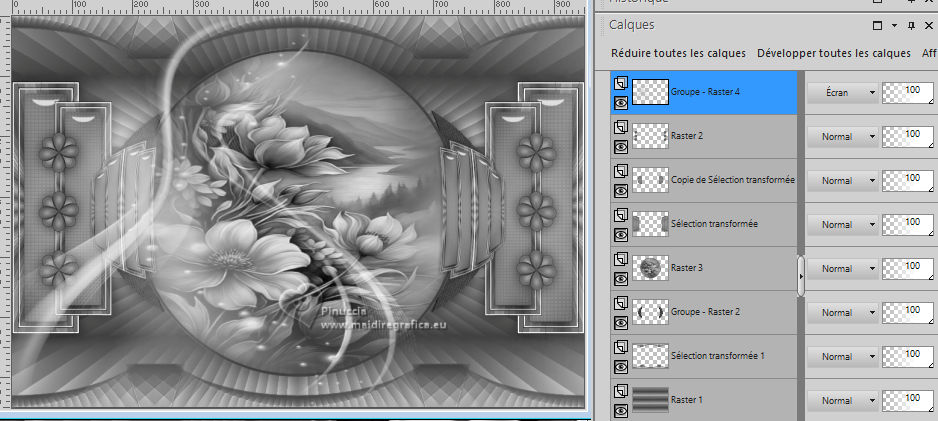The width and height of the screenshot is (938, 421).
Task: Click Réduire toutes les calques
Action: (x=678, y=53)
